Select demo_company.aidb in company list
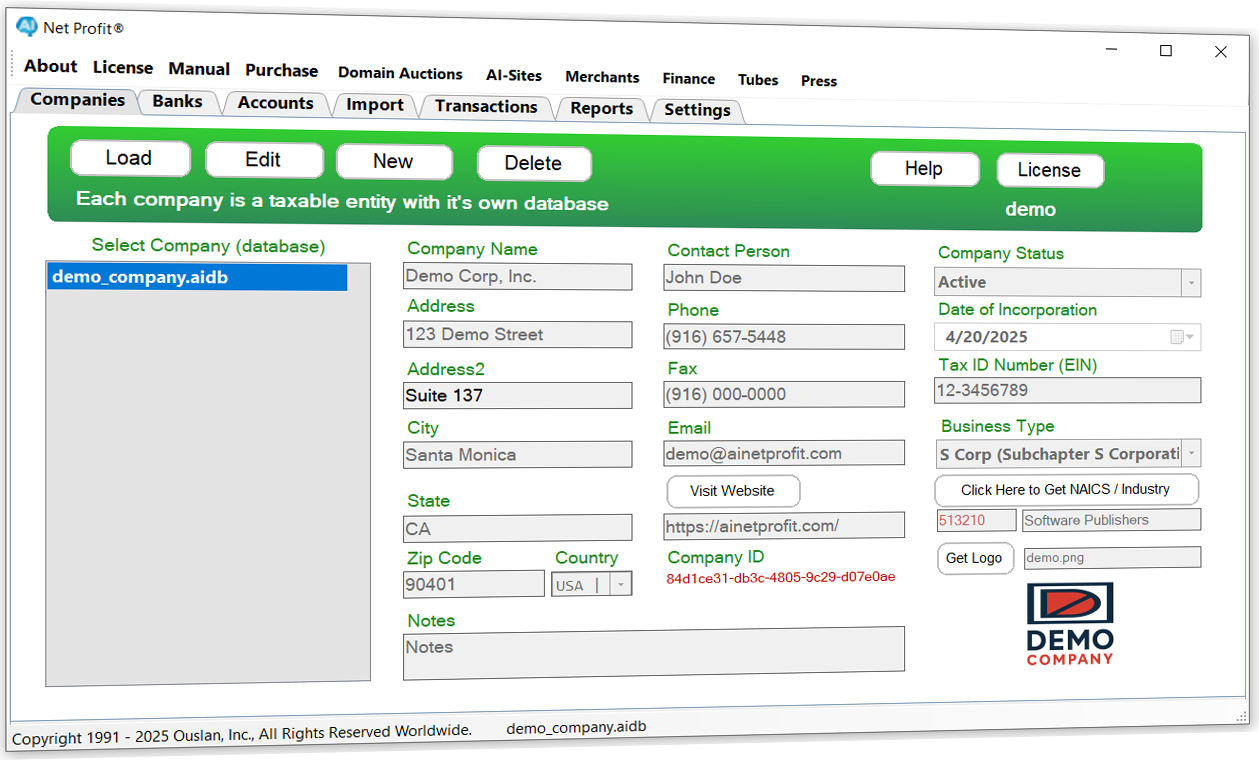Screen dimensions: 1259x760 coord(197,278)
